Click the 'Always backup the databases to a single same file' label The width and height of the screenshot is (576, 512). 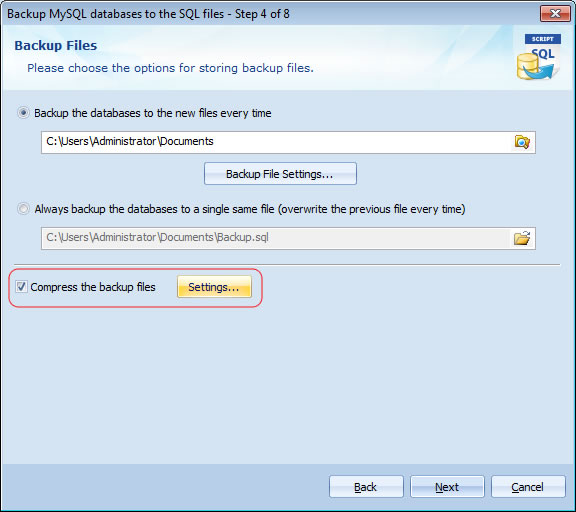(x=250, y=209)
